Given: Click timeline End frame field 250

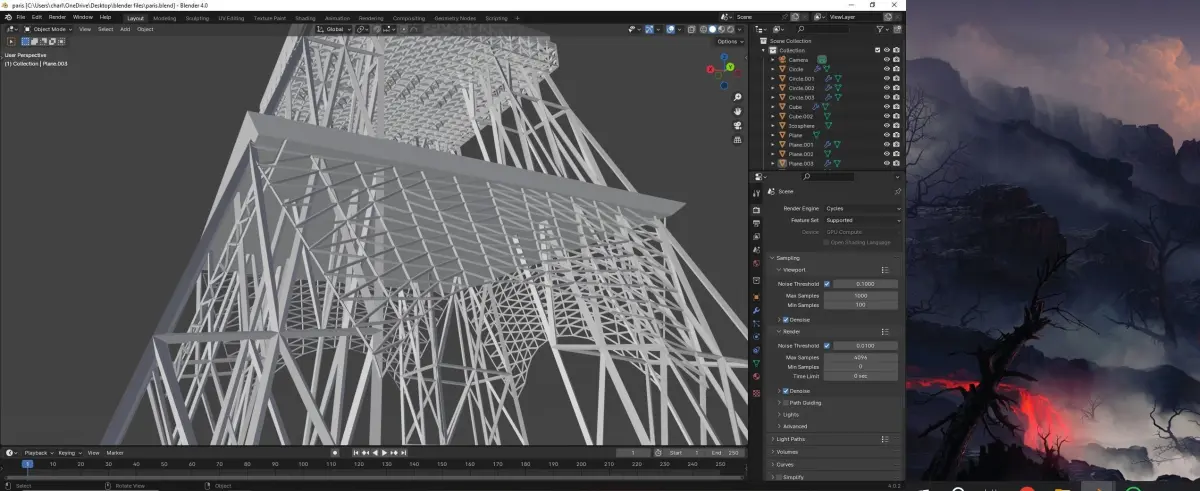Looking at the screenshot, I should pos(727,453).
